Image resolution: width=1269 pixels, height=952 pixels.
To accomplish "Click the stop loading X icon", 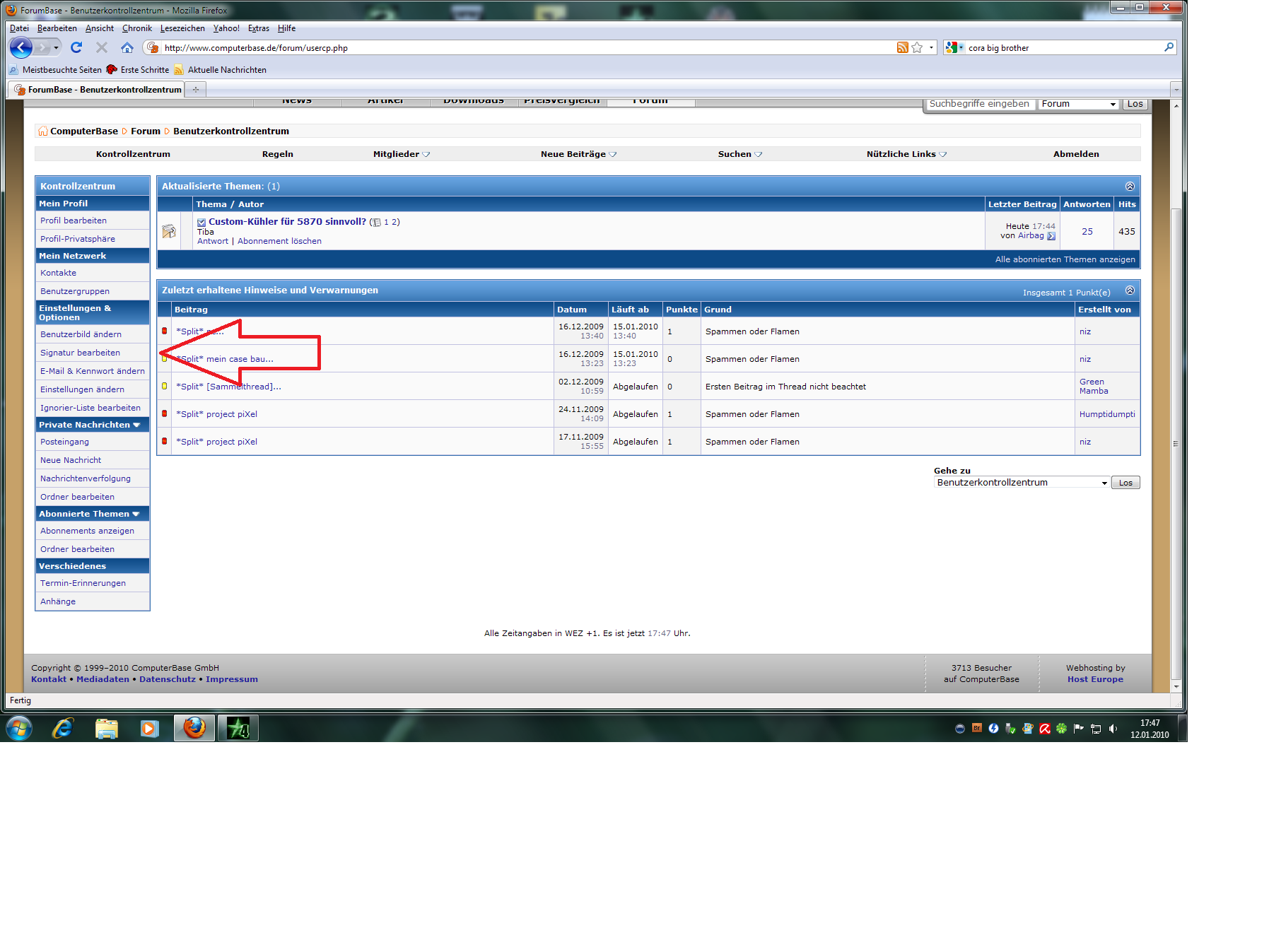I will tap(102, 47).
